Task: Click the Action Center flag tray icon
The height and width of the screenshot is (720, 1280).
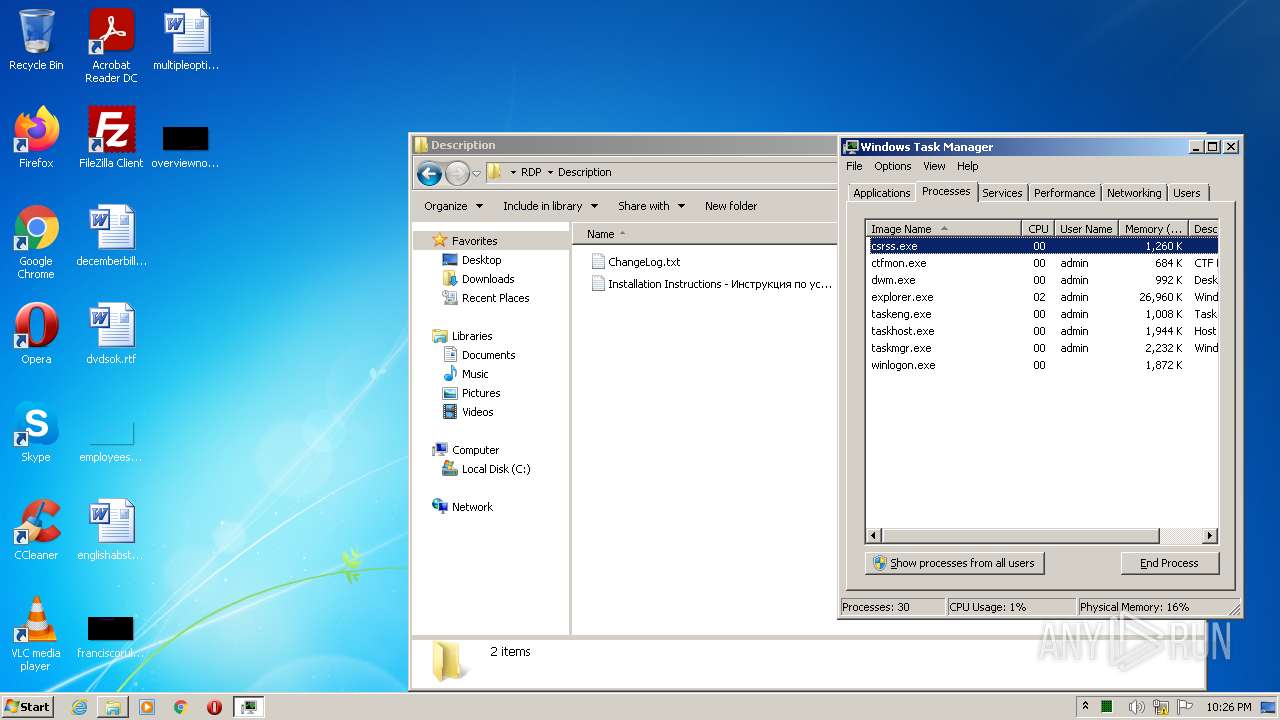Action: (x=1185, y=707)
